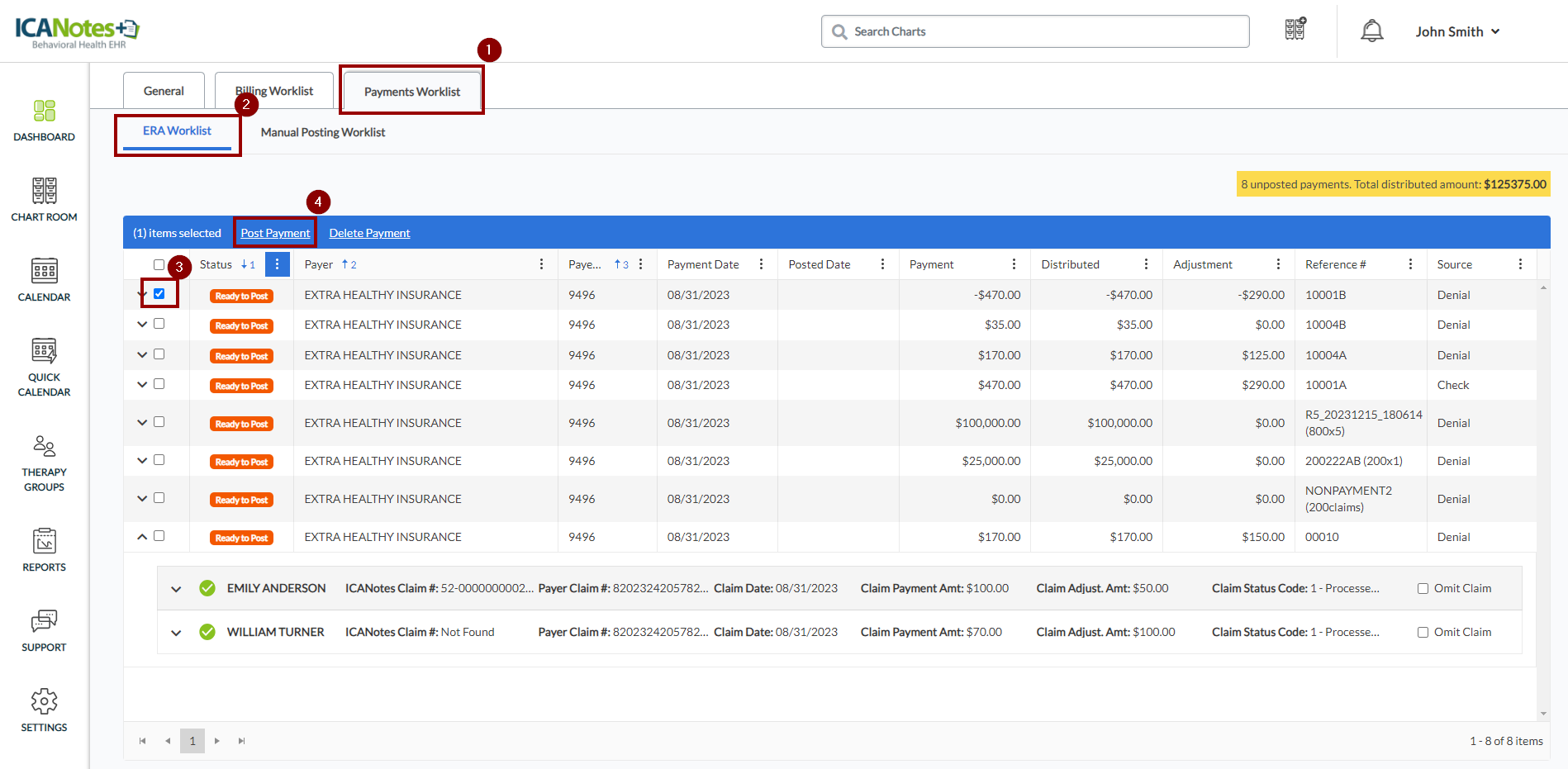The image size is (1568, 769).
Task: Click the Delete Payment link
Action: [x=369, y=233]
